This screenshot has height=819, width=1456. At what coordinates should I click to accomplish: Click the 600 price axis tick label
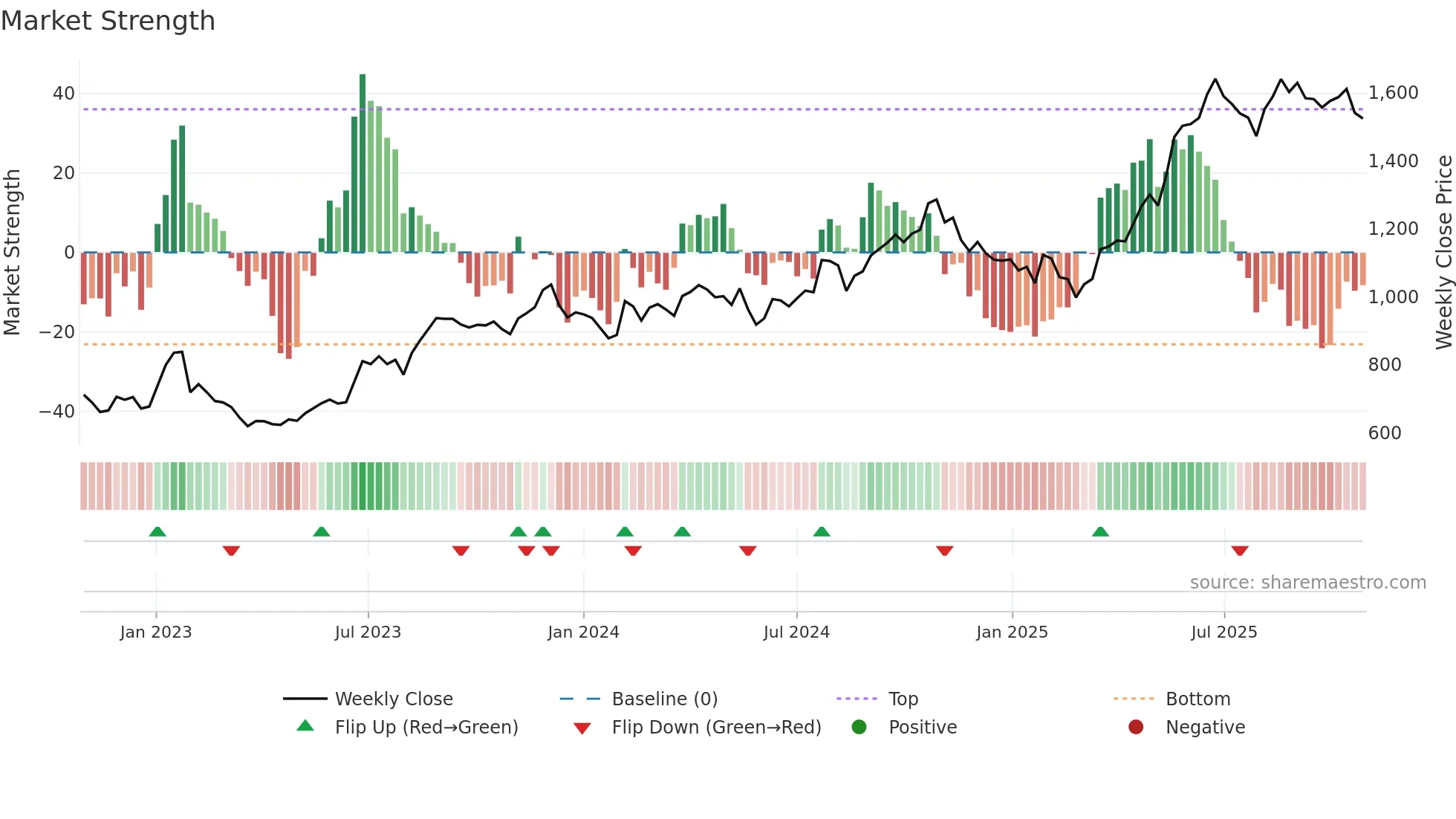click(1385, 433)
